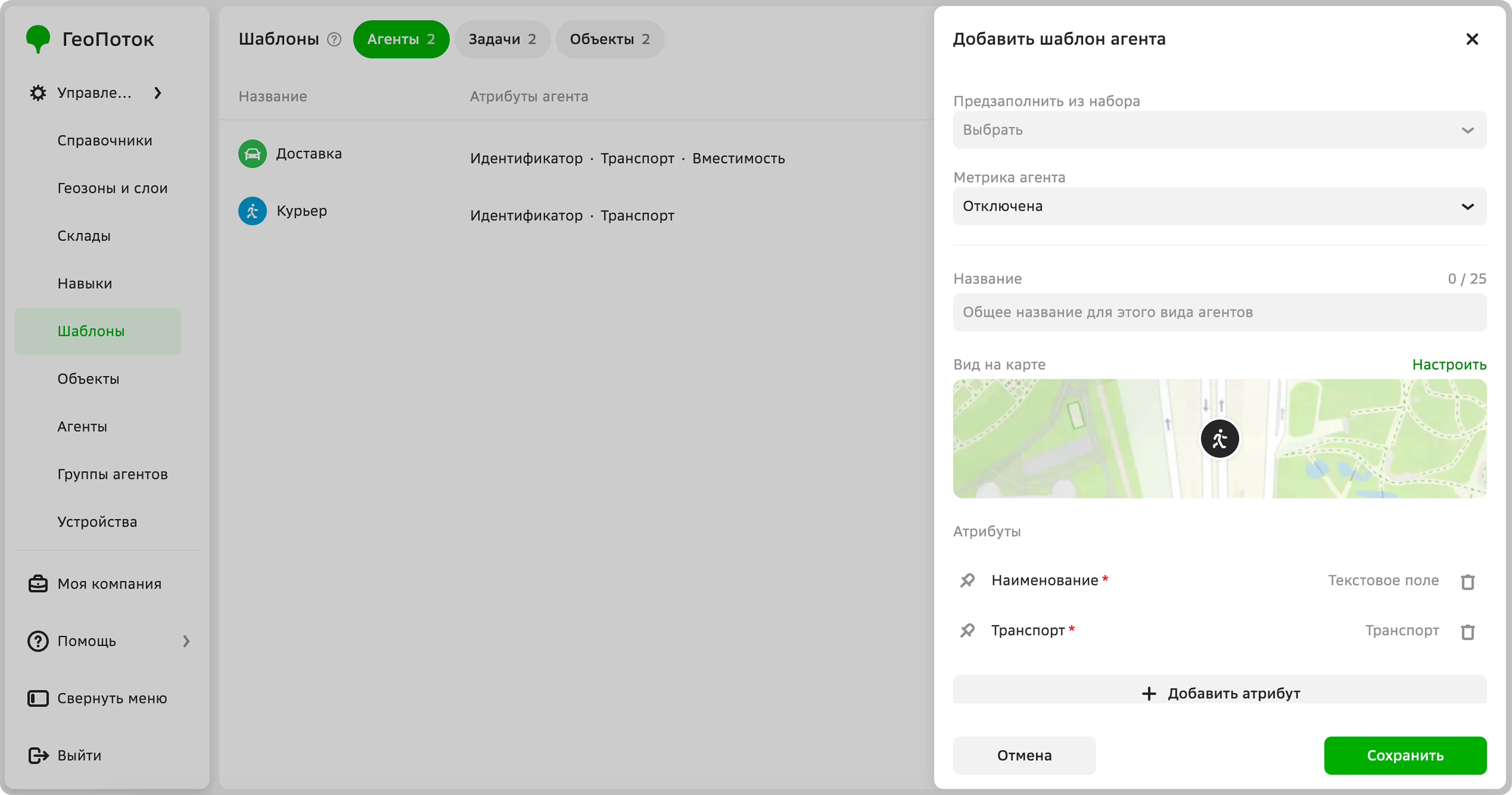Toggle the pin icon for Транспорт attribute
Viewport: 1512px width, 795px height.
(x=967, y=631)
